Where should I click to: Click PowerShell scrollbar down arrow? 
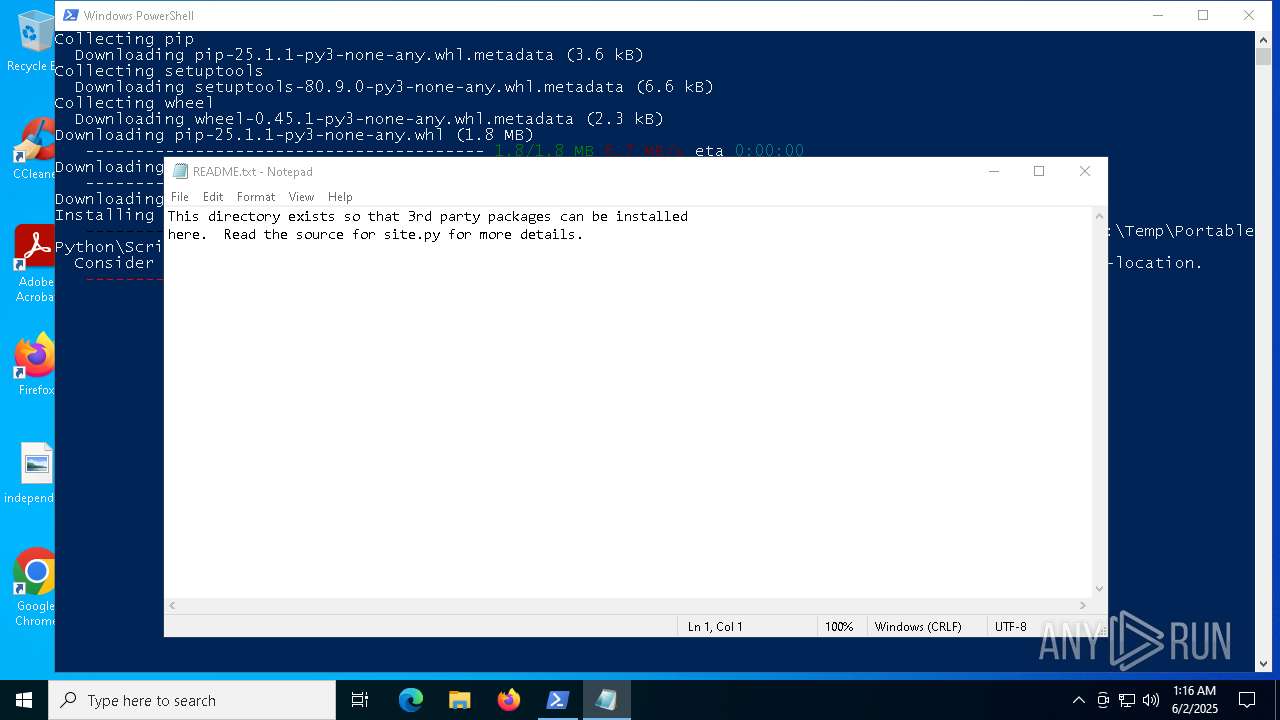(x=1264, y=663)
